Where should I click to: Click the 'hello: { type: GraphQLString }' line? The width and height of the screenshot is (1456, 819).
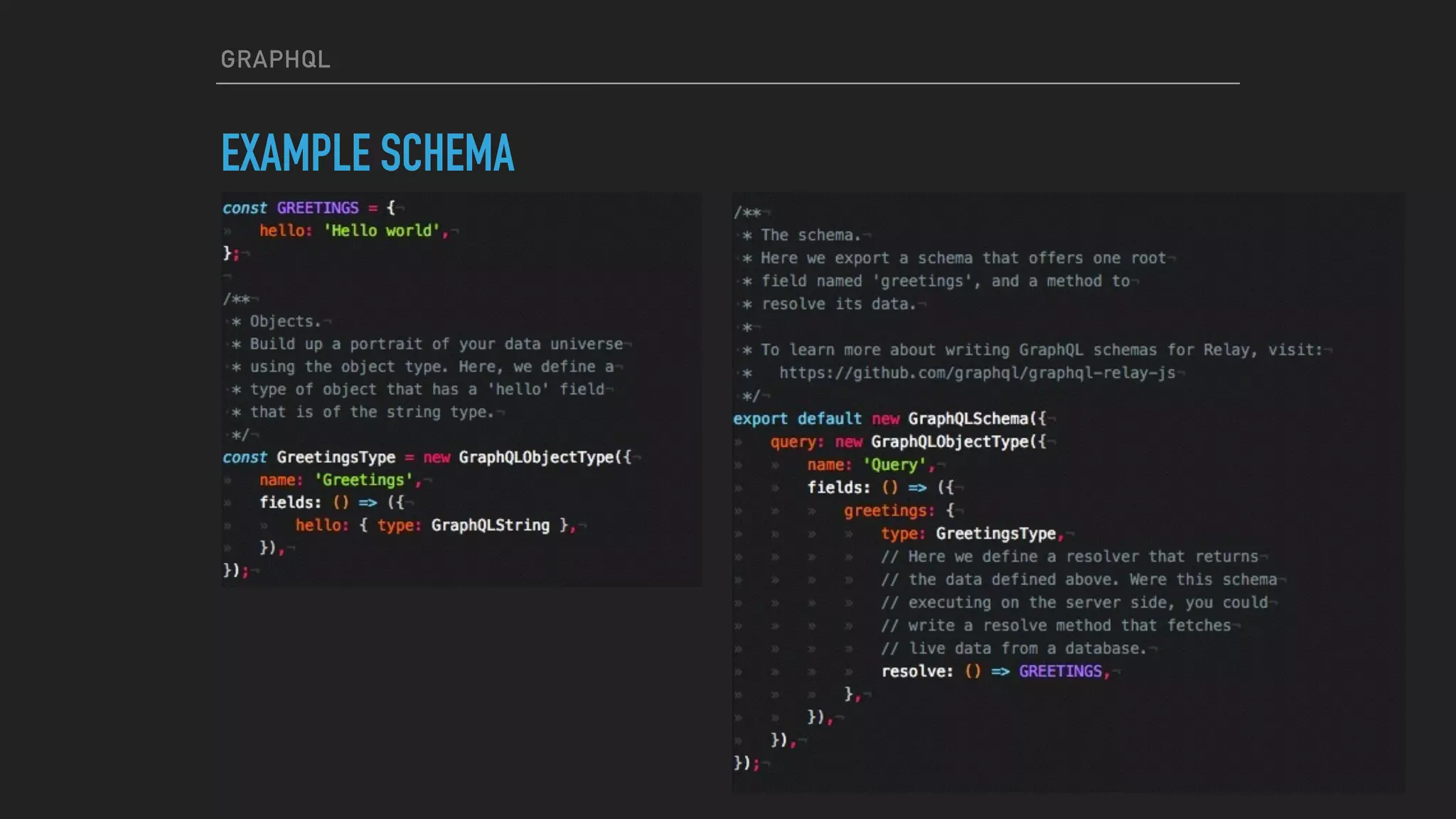tap(434, 525)
